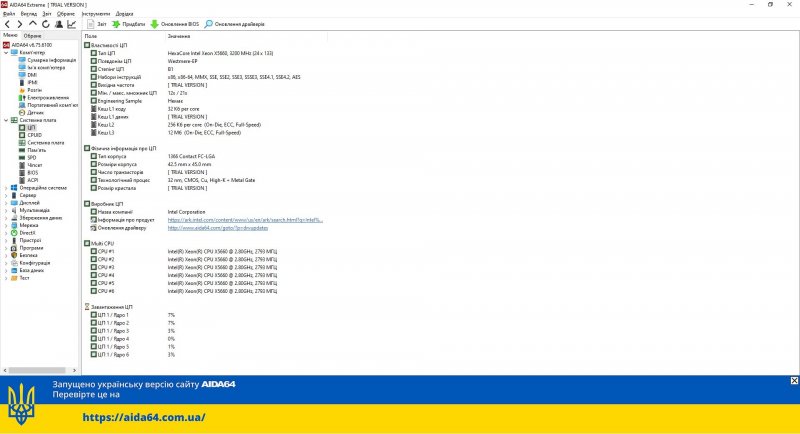This screenshot has height=434, width=800.
Task: Switch to the Обране tab
Action: click(33, 35)
